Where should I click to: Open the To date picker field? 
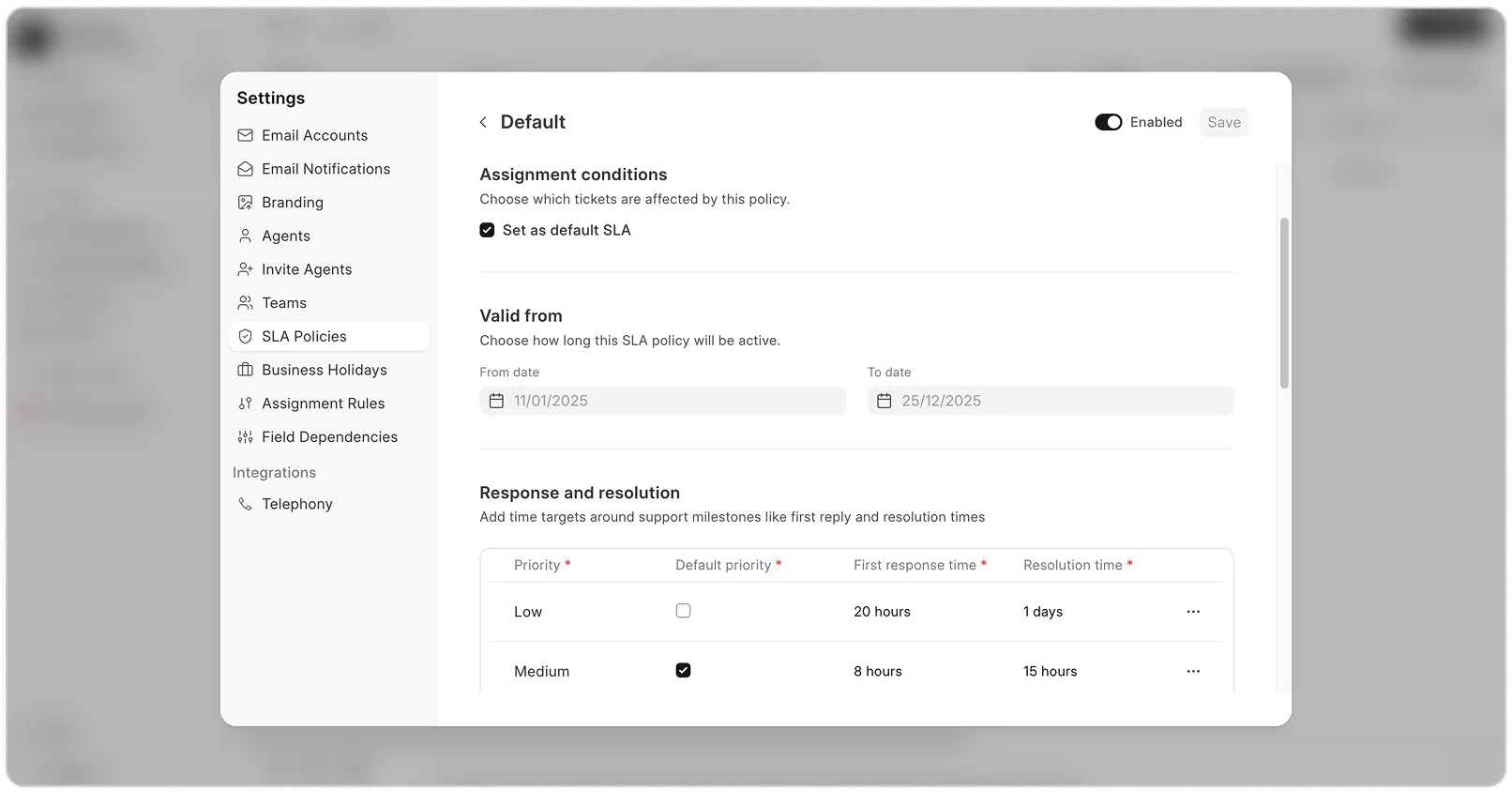(1050, 401)
